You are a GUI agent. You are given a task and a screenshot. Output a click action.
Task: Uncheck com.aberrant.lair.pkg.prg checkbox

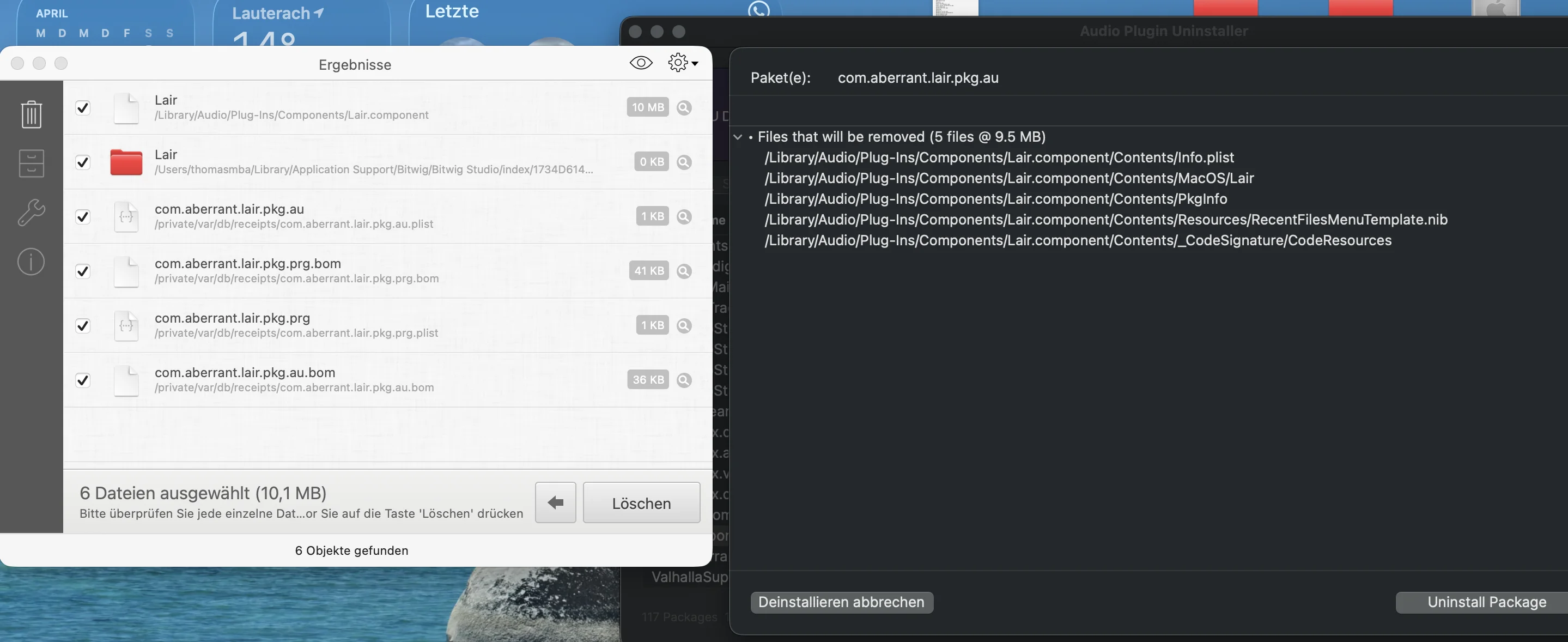[83, 326]
